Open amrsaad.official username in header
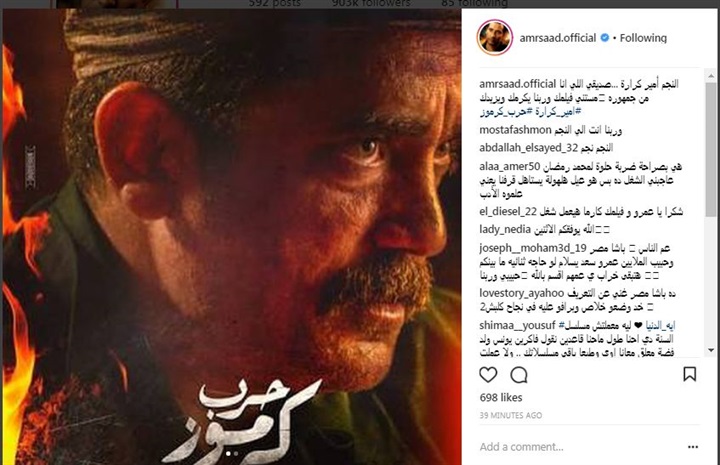The width and height of the screenshot is (720, 465). (558, 38)
